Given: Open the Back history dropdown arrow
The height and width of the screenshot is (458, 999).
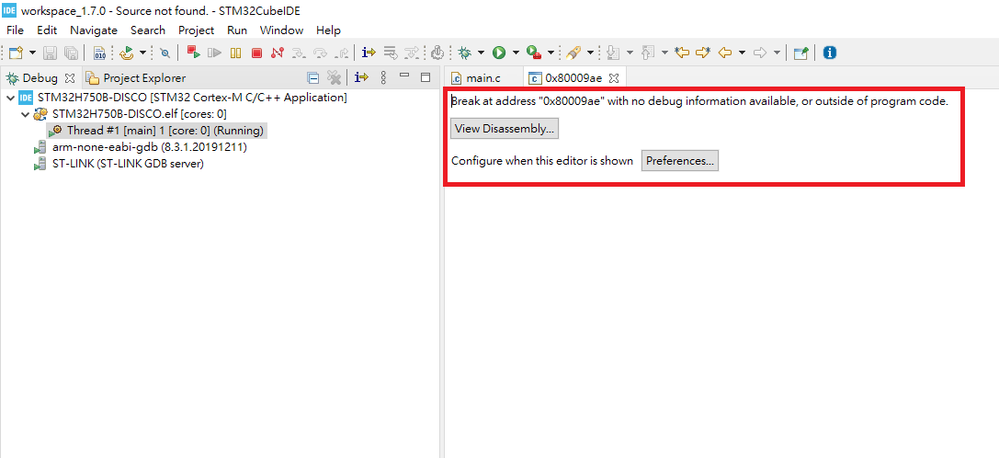Looking at the screenshot, I should pos(742,53).
